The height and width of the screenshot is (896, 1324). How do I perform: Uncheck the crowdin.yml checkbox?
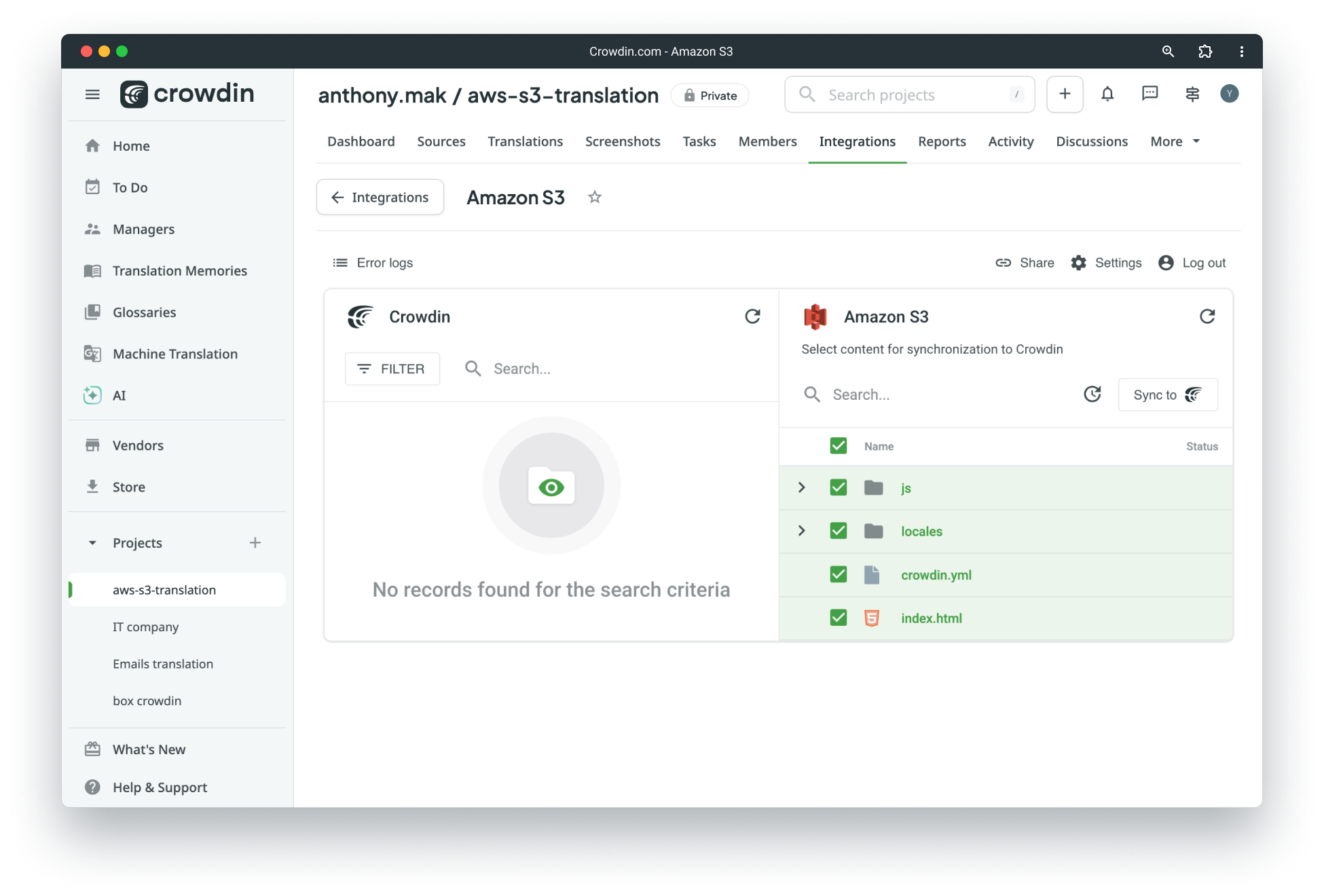839,574
